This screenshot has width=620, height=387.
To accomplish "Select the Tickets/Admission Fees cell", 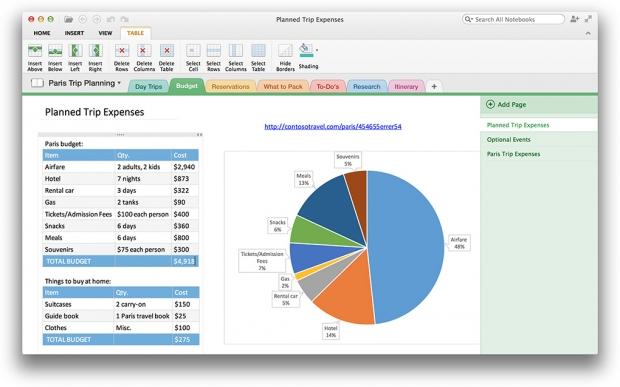I will click(79, 214).
